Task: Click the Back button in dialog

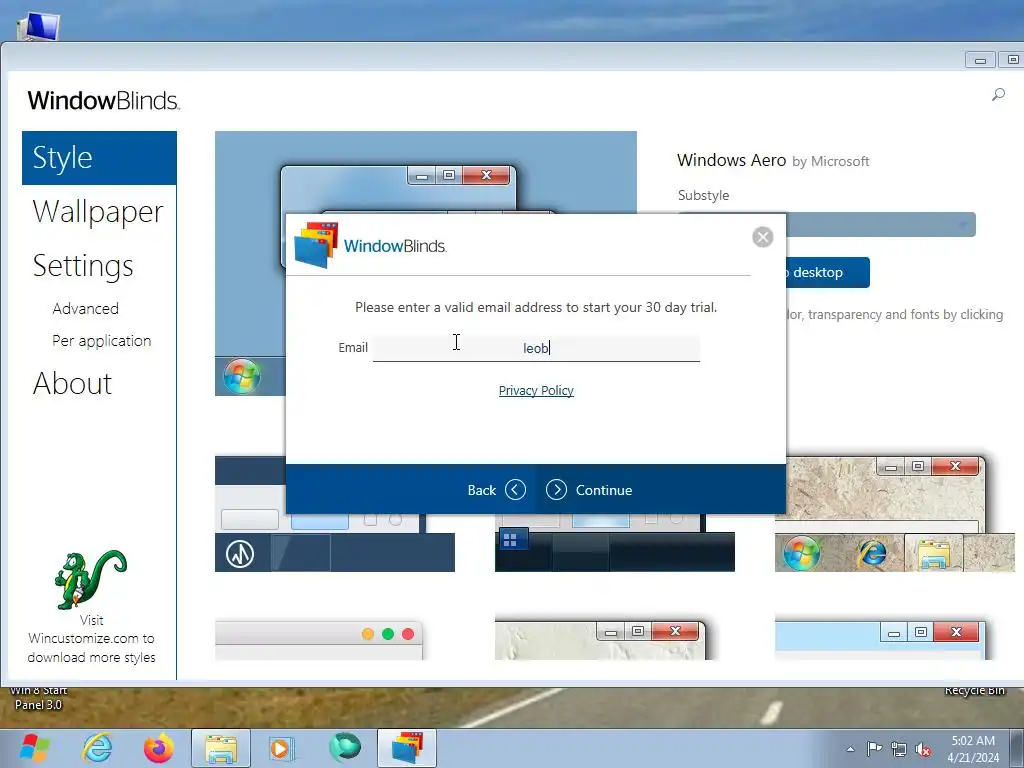Action: [496, 490]
